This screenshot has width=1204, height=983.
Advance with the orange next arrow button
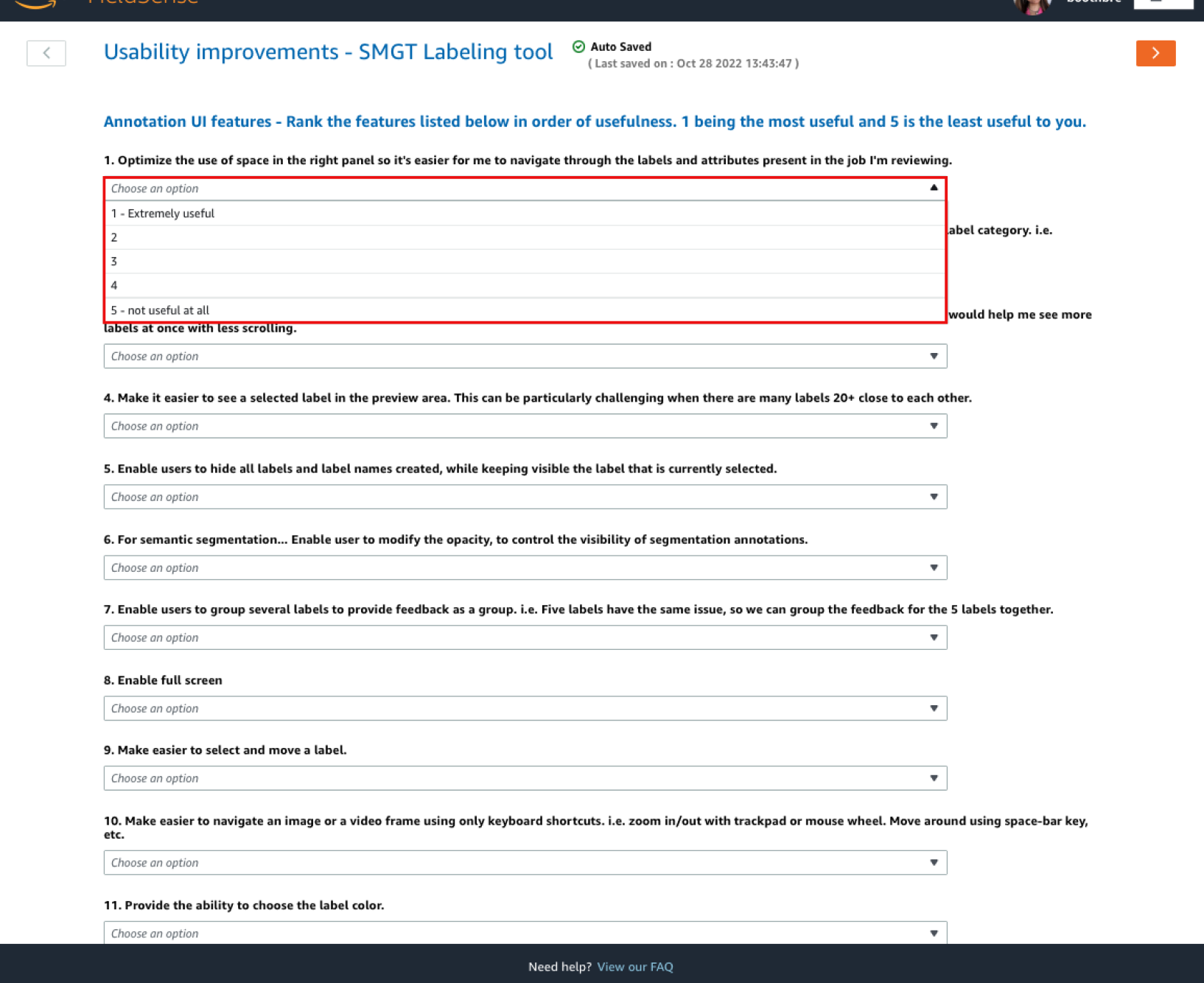click(1155, 53)
